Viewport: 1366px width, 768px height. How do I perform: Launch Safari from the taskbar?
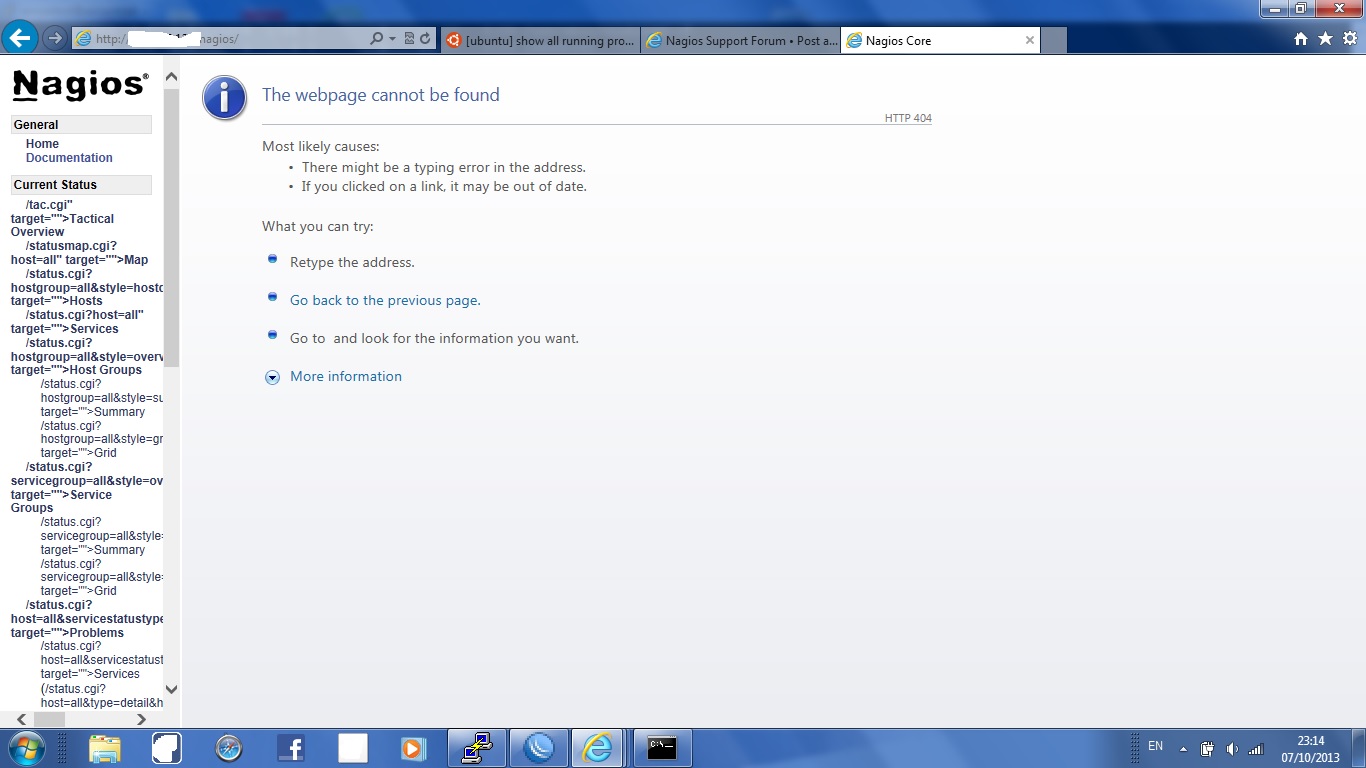229,748
